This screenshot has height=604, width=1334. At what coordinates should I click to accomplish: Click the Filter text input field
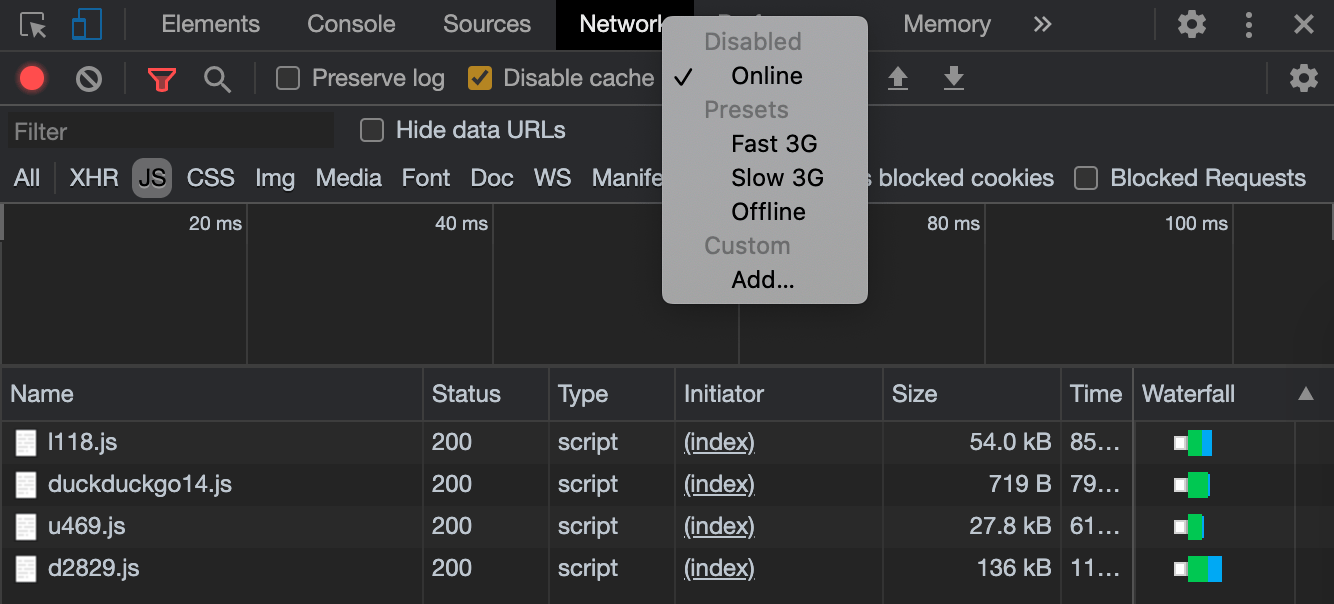[170, 131]
